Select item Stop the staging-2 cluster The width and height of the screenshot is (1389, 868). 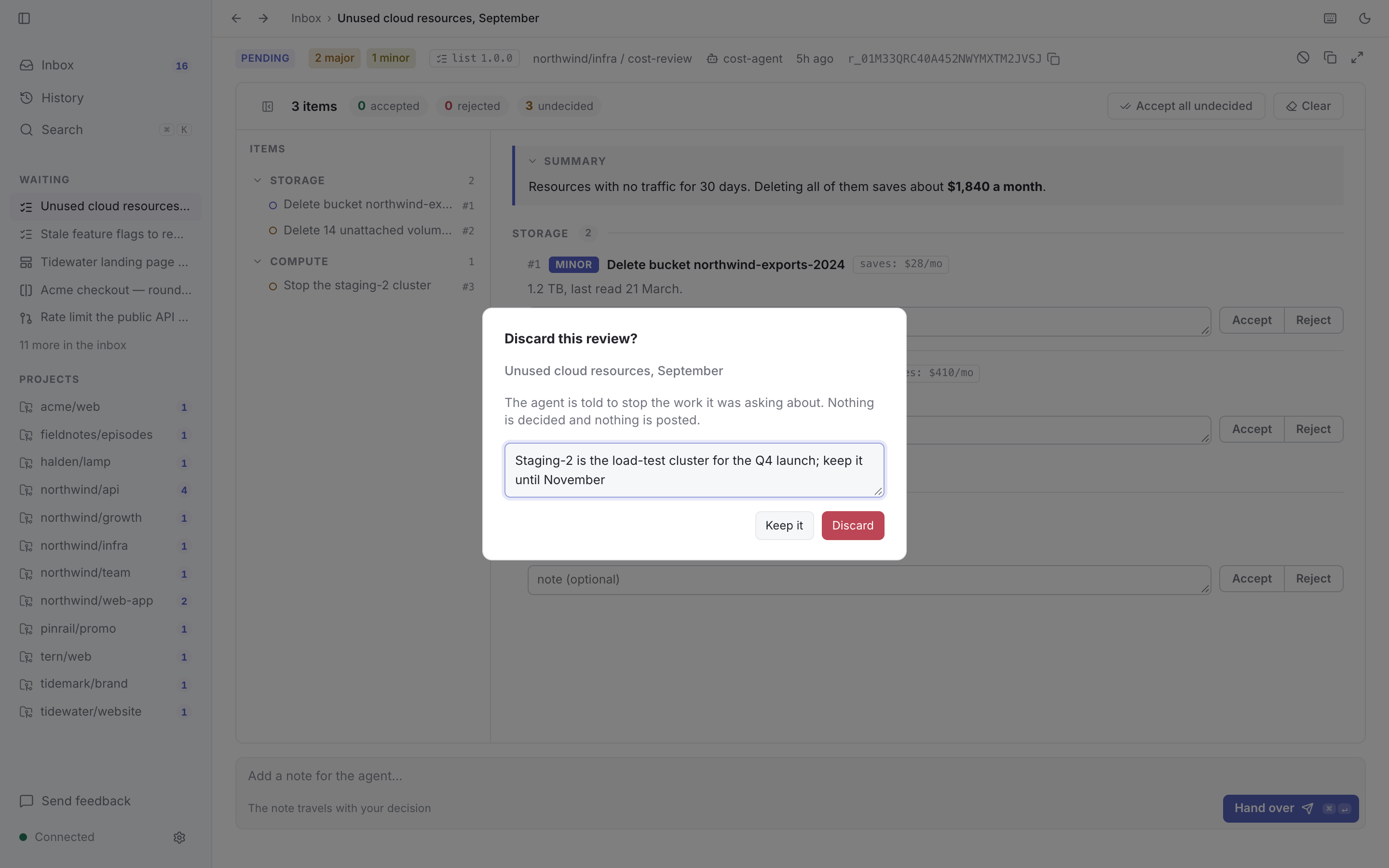pos(371,286)
